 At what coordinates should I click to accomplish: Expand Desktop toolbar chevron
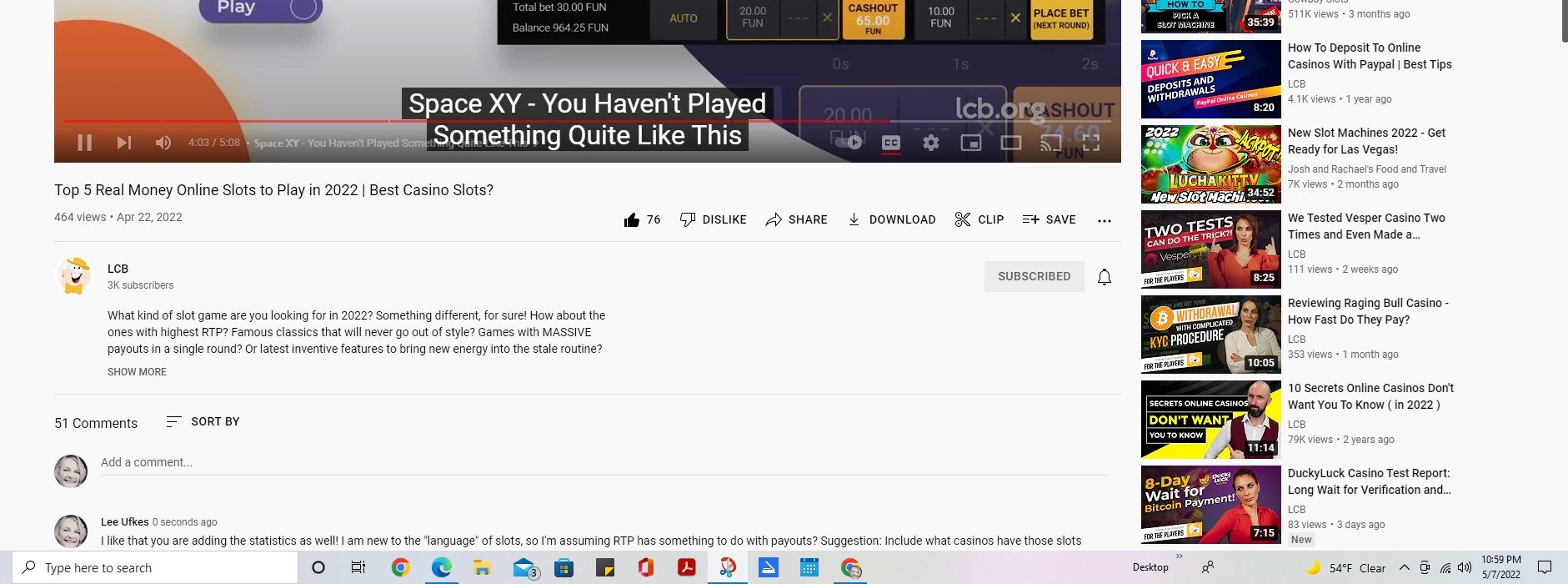pyautogui.click(x=1179, y=556)
